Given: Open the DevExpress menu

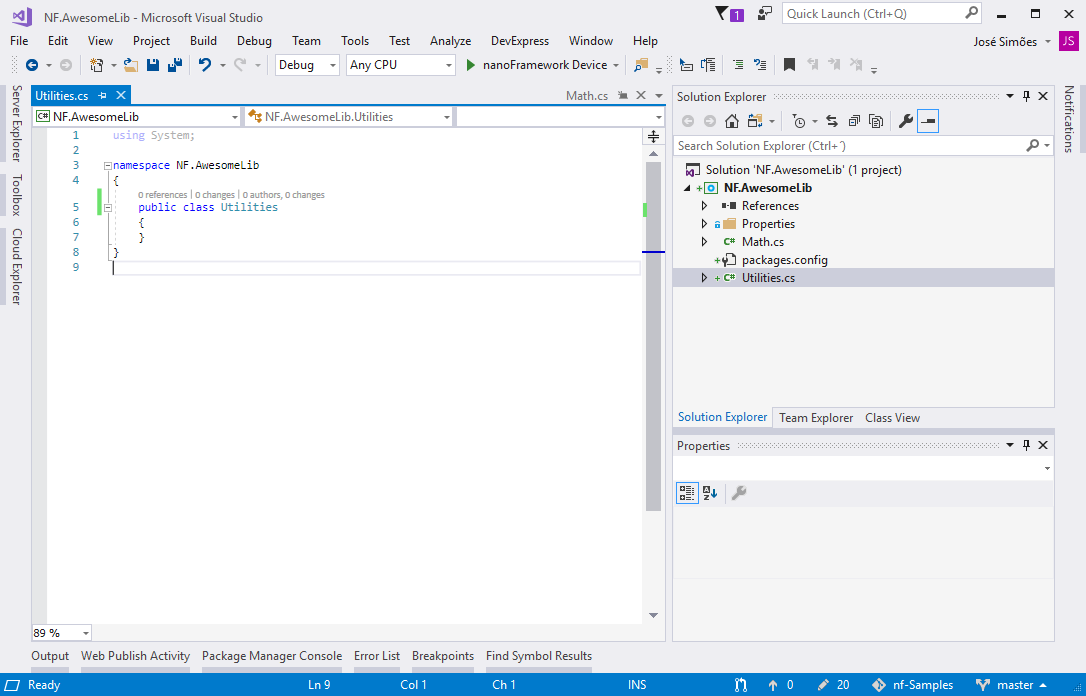Looking at the screenshot, I should (x=519, y=41).
